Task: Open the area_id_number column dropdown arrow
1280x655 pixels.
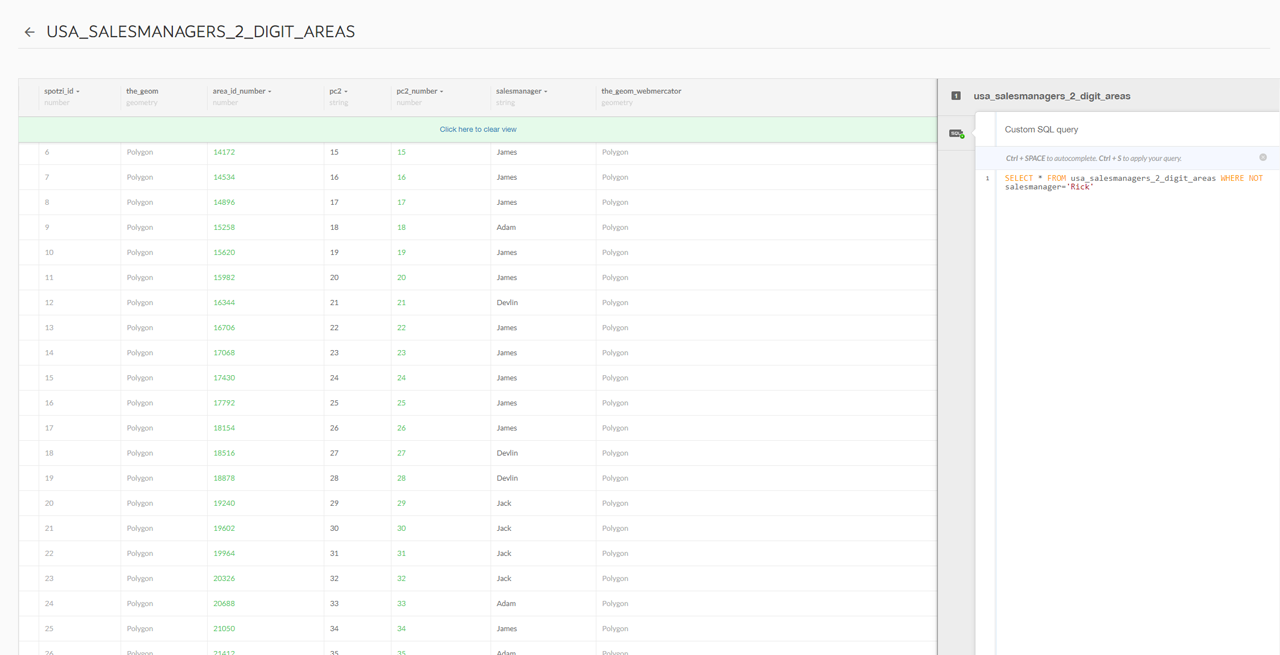Action: 269,92
